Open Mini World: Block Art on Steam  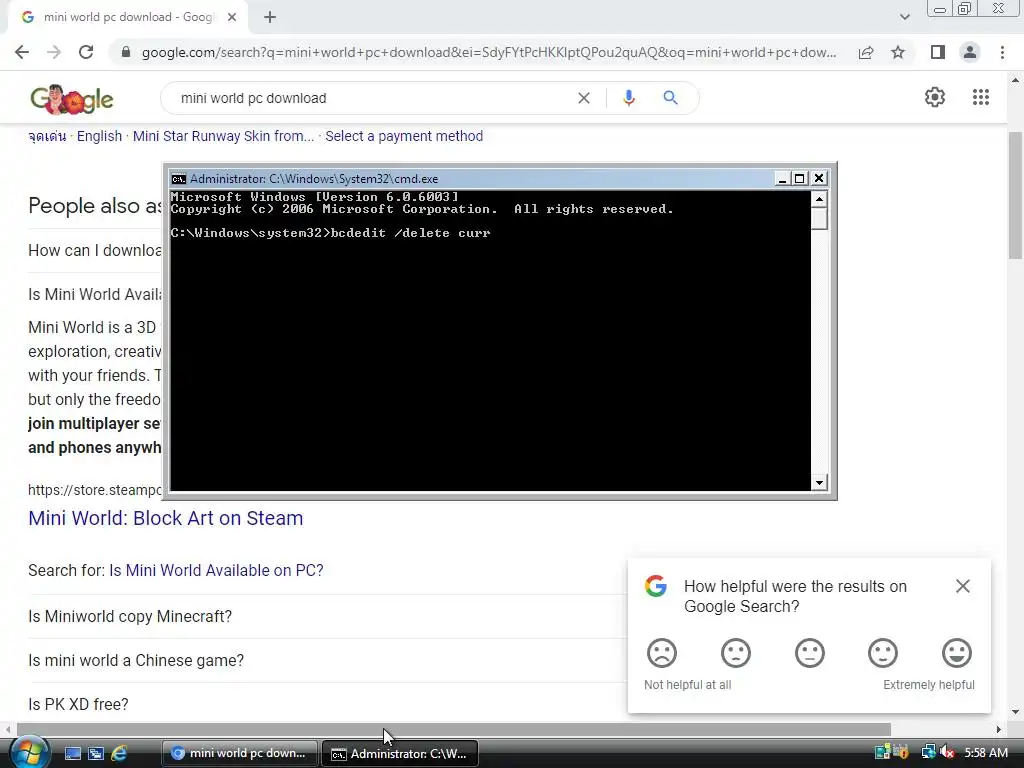tap(165, 518)
